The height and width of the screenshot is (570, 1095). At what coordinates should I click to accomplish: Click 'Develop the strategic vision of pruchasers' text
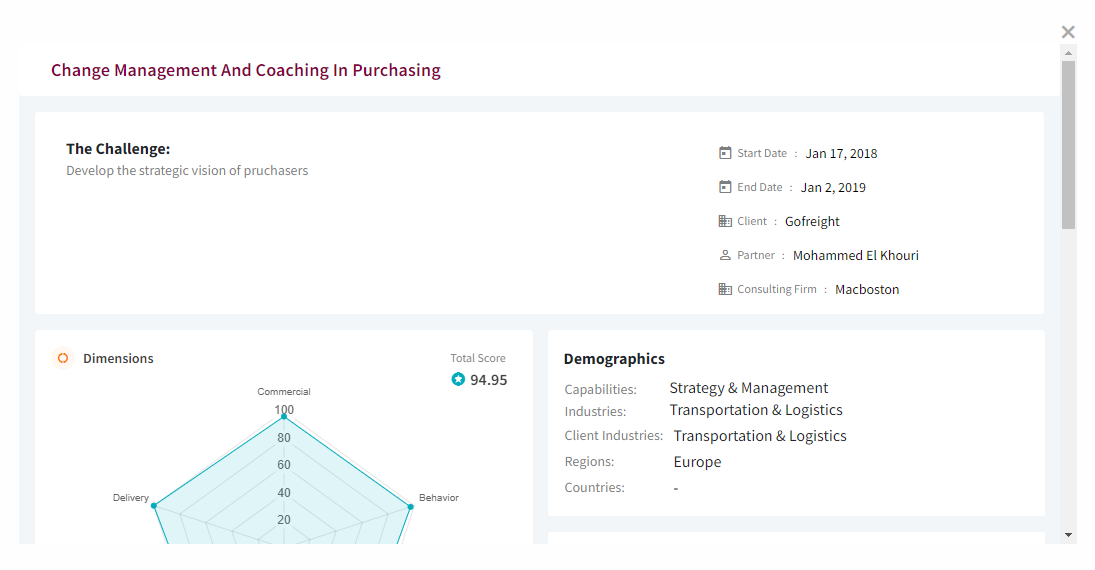click(x=187, y=170)
